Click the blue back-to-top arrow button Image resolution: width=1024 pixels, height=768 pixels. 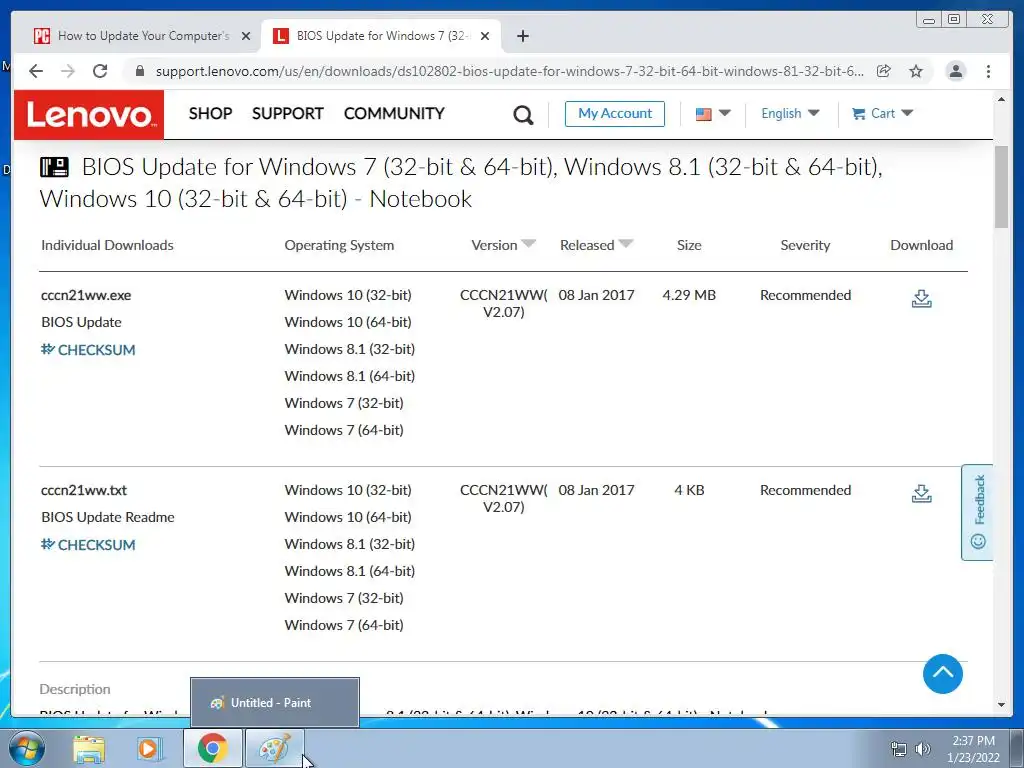942,674
